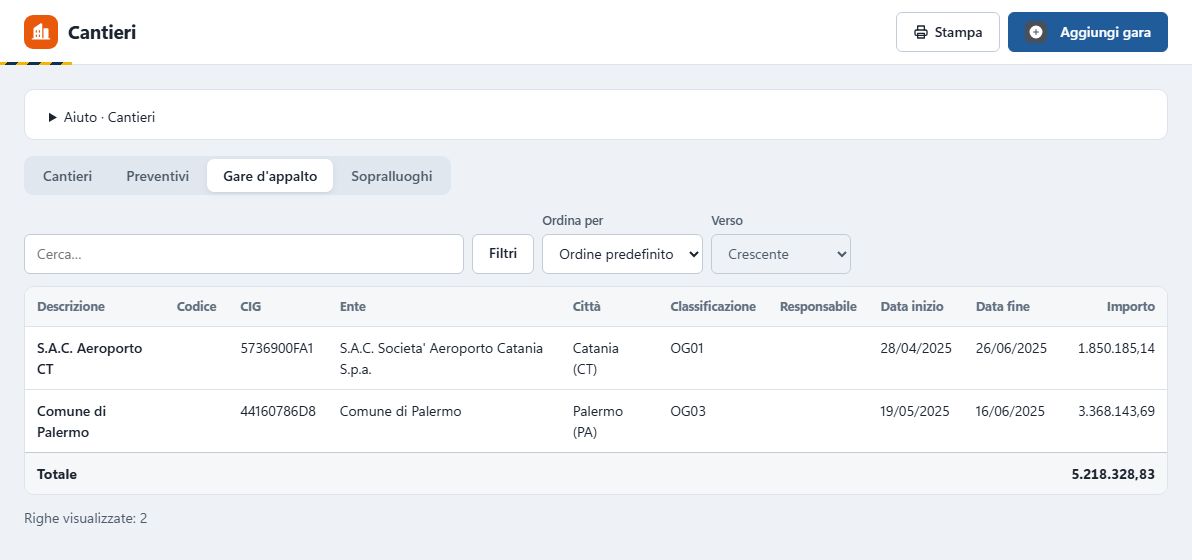Click the Righe visualizzate: 2 text
This screenshot has height=560, width=1192.
coord(86,518)
